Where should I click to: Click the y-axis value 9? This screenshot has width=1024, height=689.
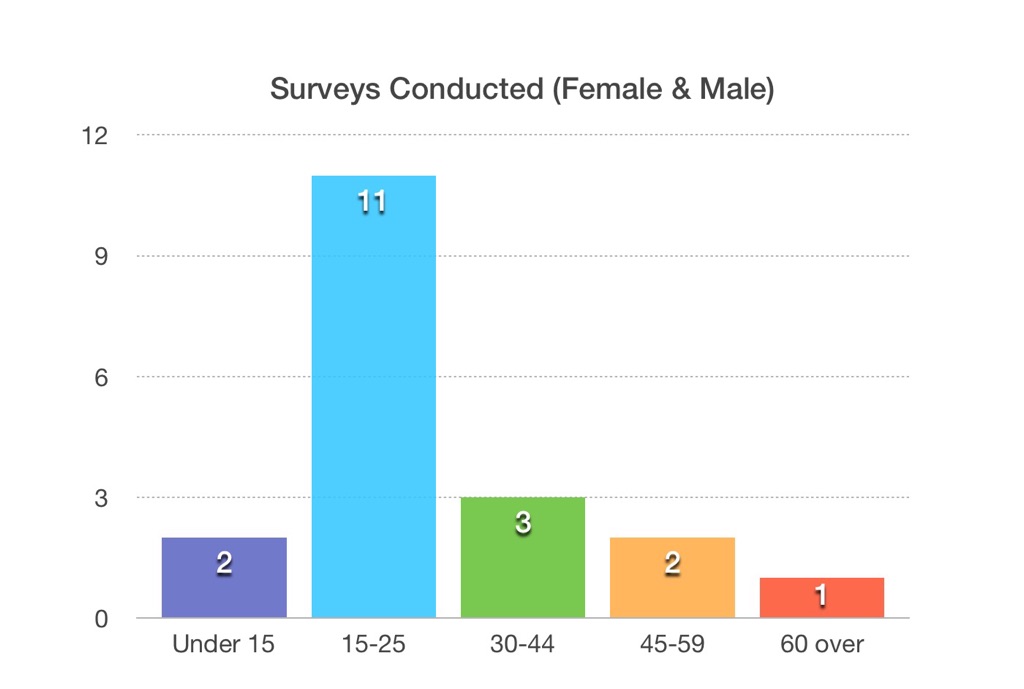(x=101, y=256)
